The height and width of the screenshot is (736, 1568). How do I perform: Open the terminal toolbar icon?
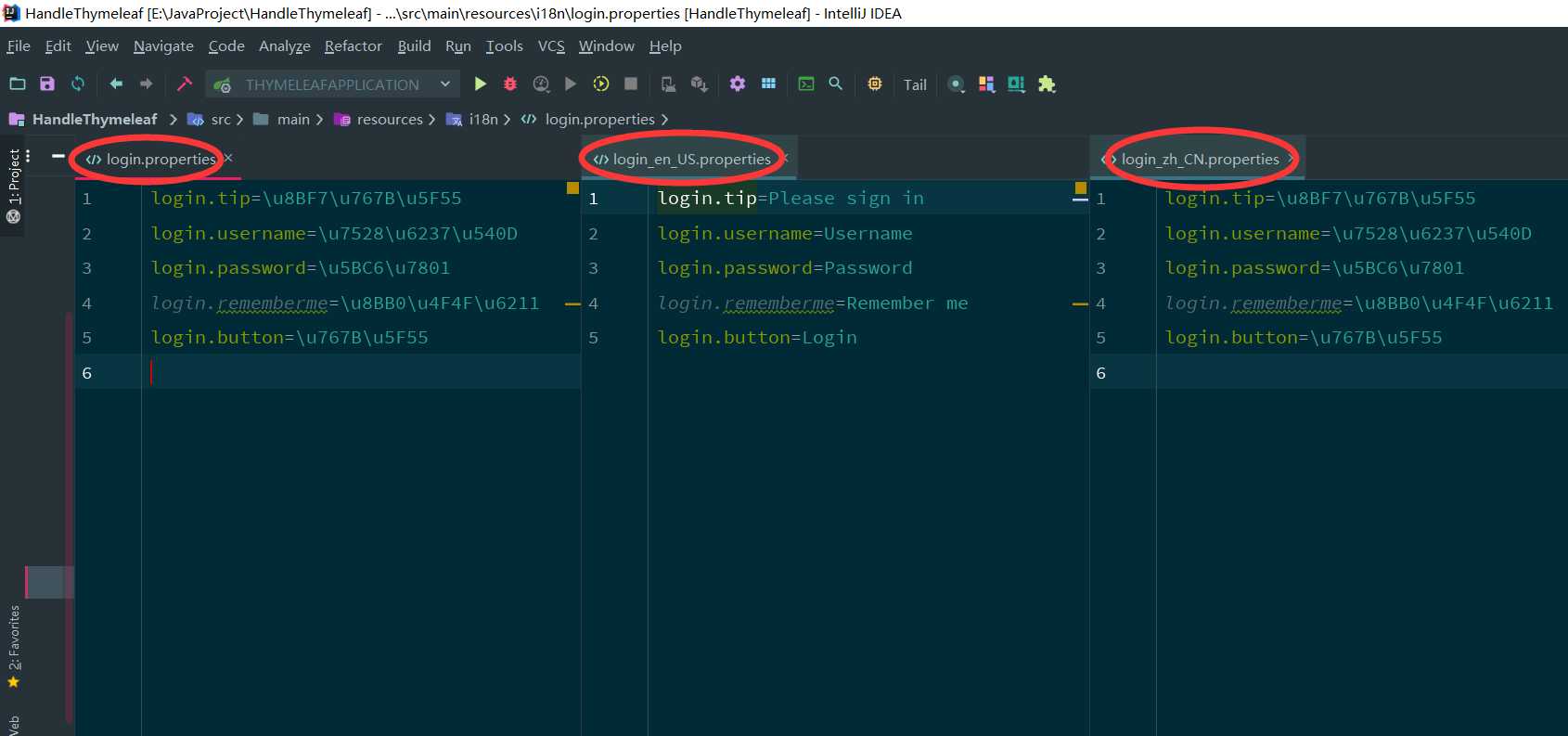pos(806,84)
